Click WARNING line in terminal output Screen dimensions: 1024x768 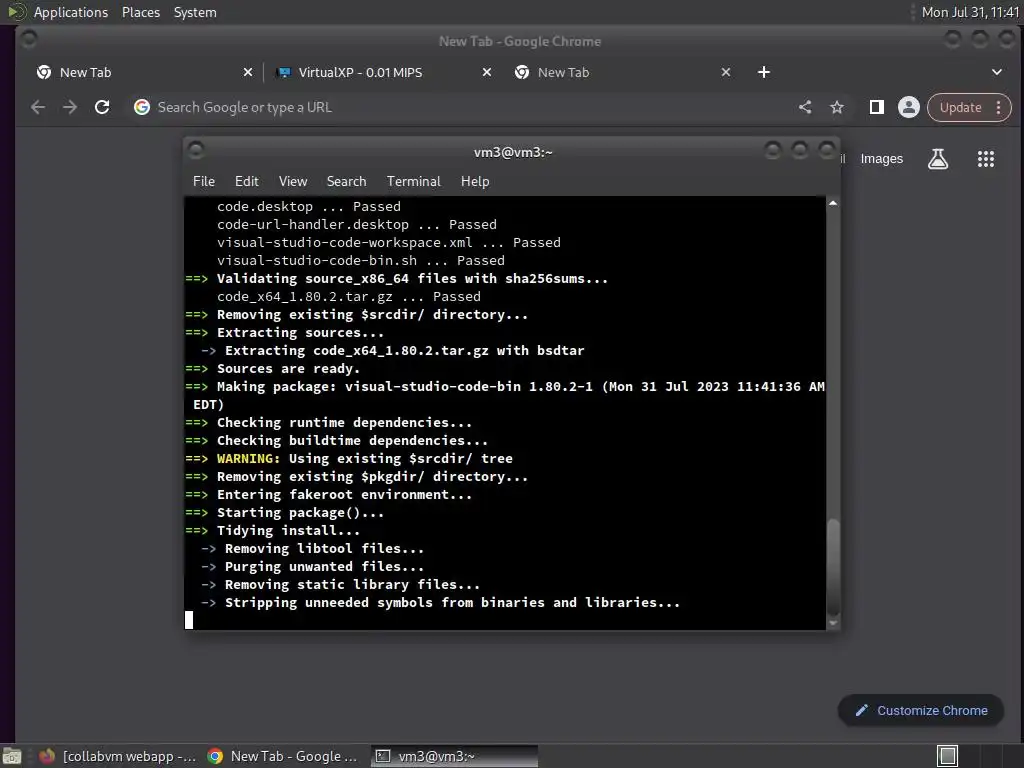349,458
